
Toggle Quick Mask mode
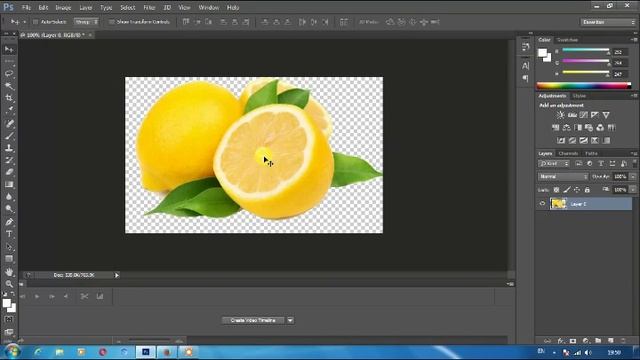tap(9, 319)
